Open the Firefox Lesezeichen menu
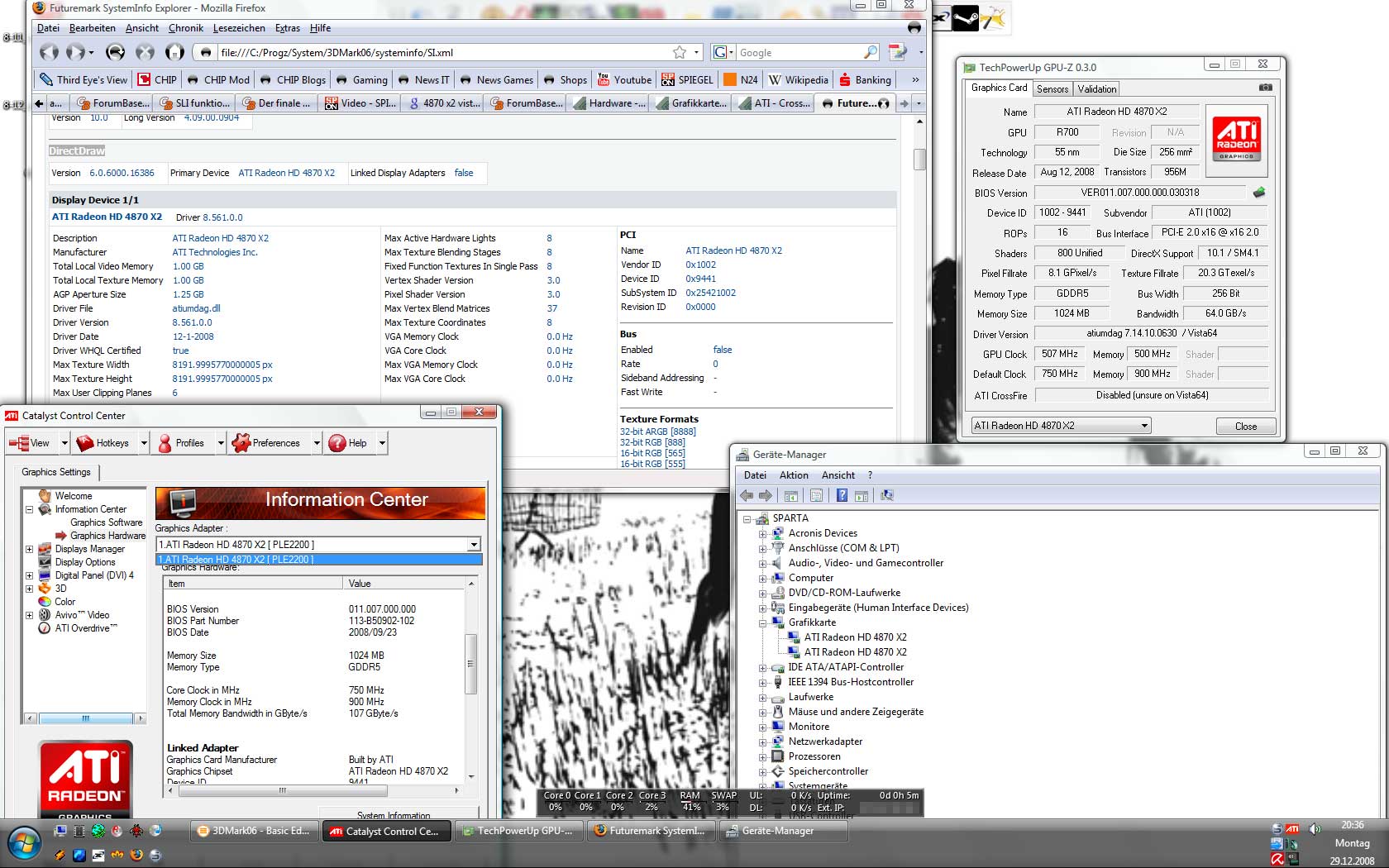This screenshot has height=868, width=1389. click(x=239, y=28)
